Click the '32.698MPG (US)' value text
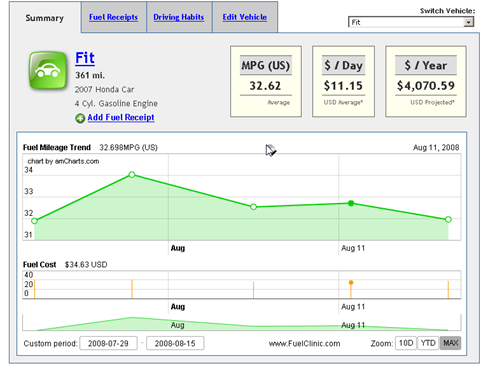488x366 pixels. pyautogui.click(x=128, y=147)
